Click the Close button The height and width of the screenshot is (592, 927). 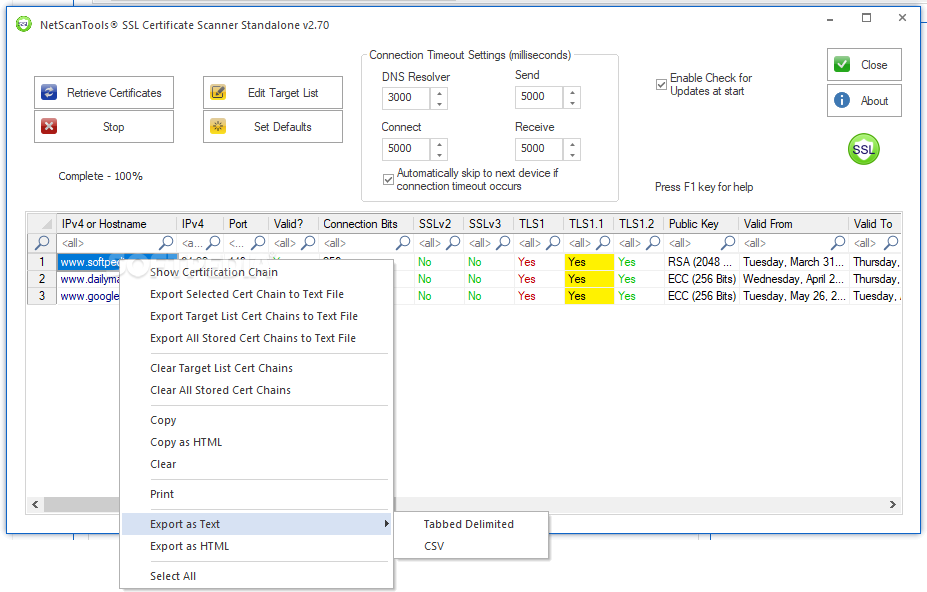coord(864,64)
